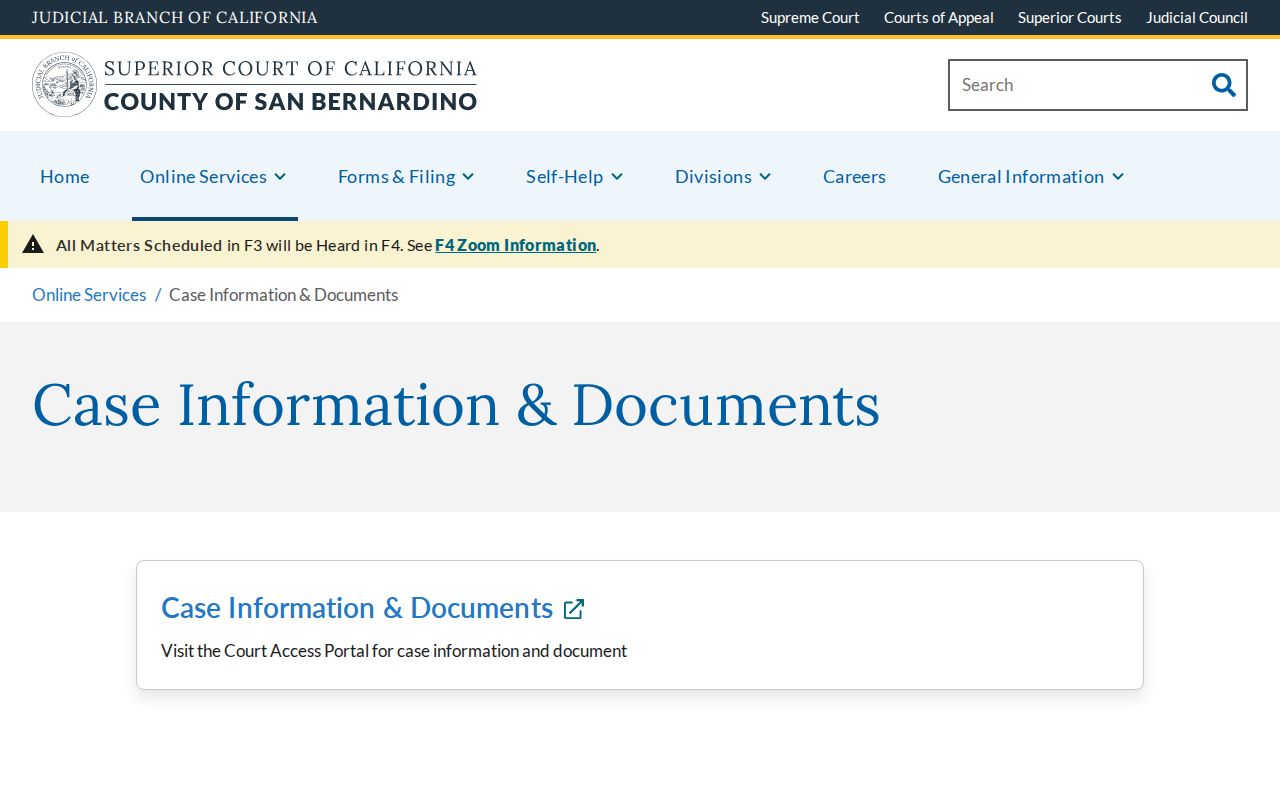1280x800 pixels.
Task: Expand the Divisions menu
Action: coord(723,176)
